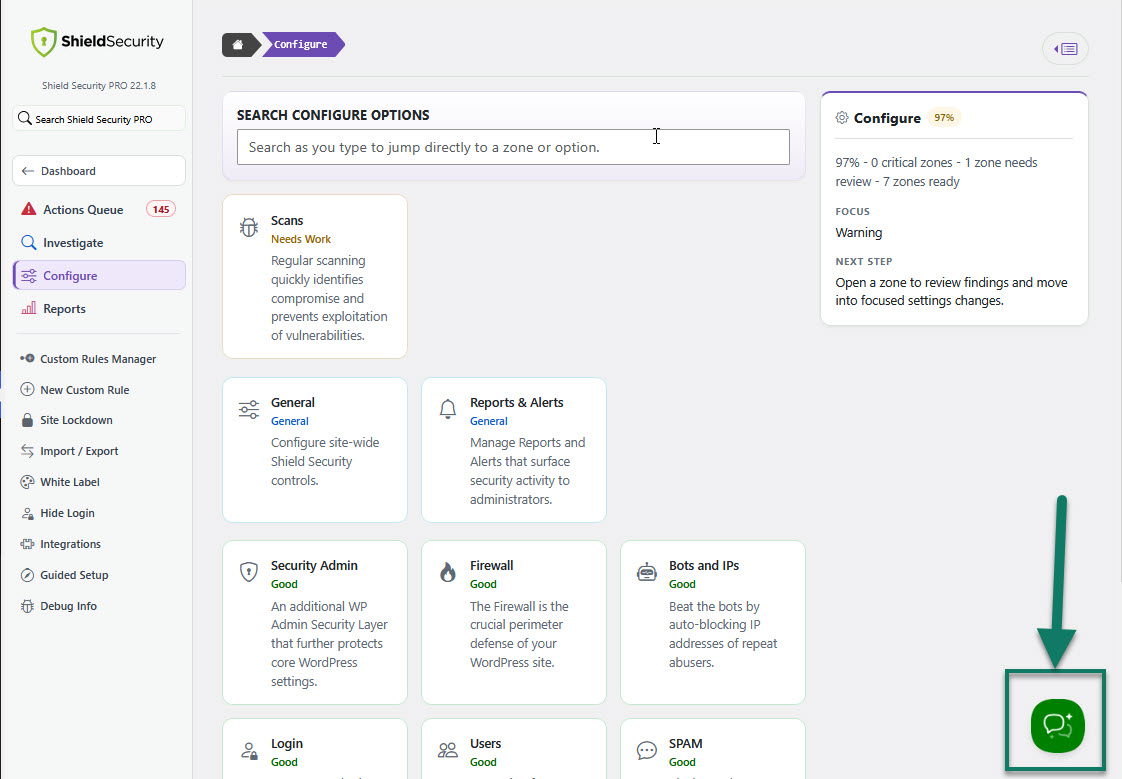The width and height of the screenshot is (1122, 779).
Task: Open the Bots and IPs card
Action: point(713,622)
